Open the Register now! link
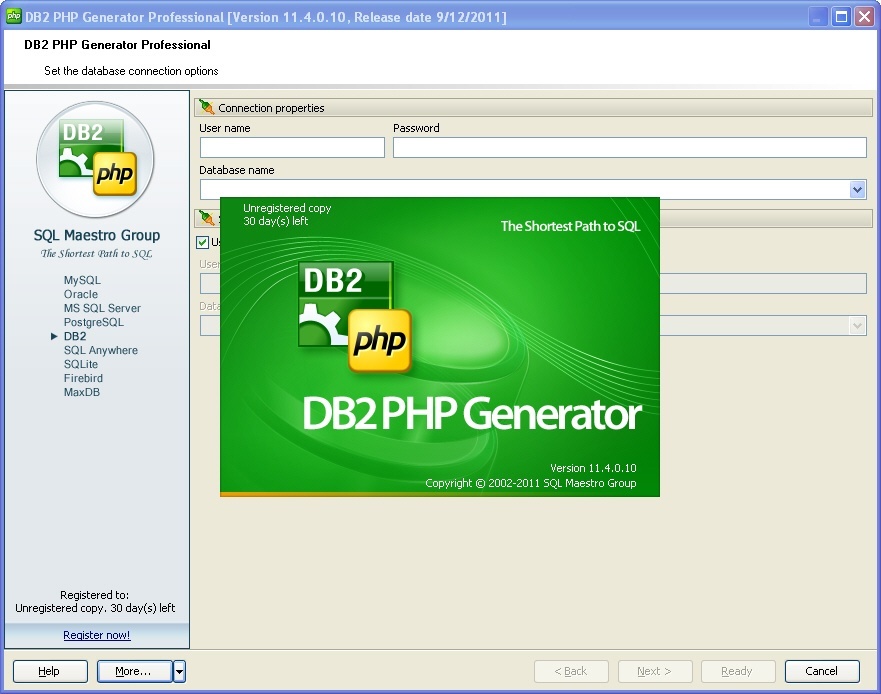Viewport: 881px width, 694px height. coord(96,635)
